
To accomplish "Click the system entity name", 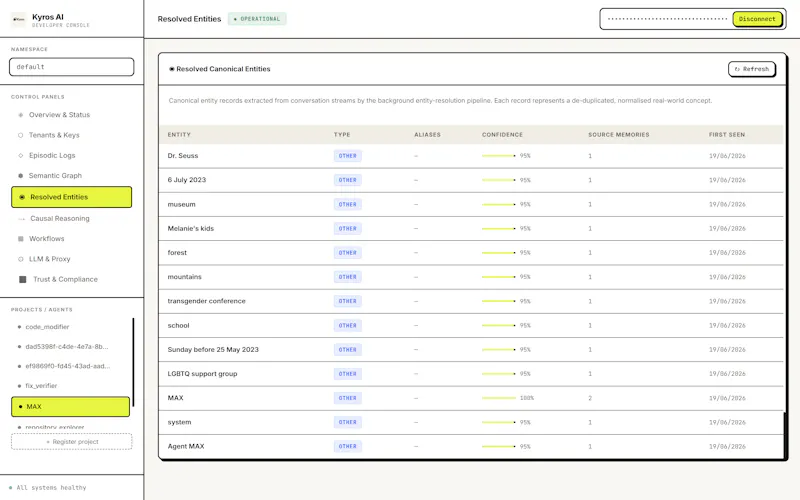I will 180,422.
